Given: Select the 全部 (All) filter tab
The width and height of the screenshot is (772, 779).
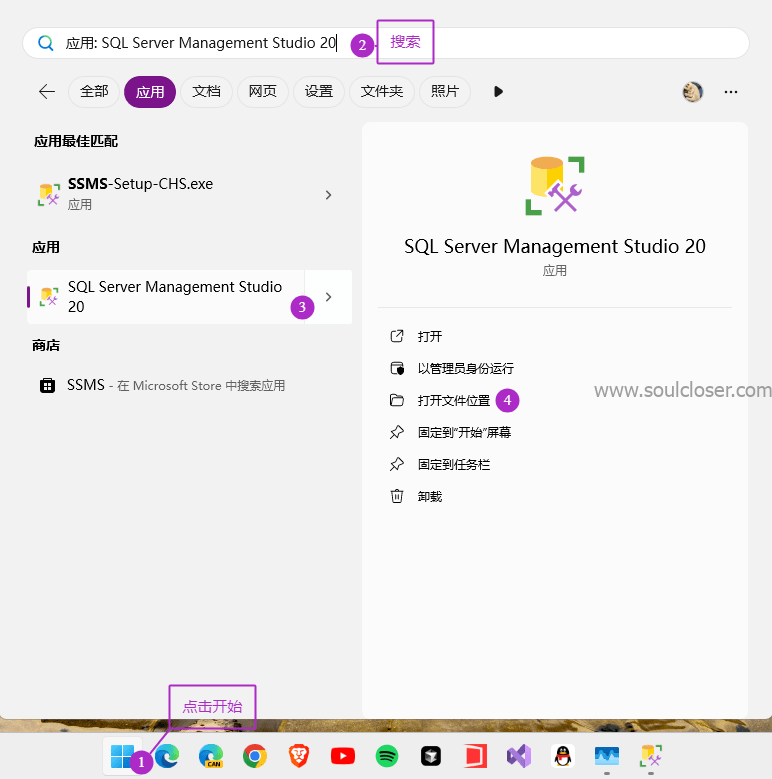Looking at the screenshot, I should coord(94,92).
